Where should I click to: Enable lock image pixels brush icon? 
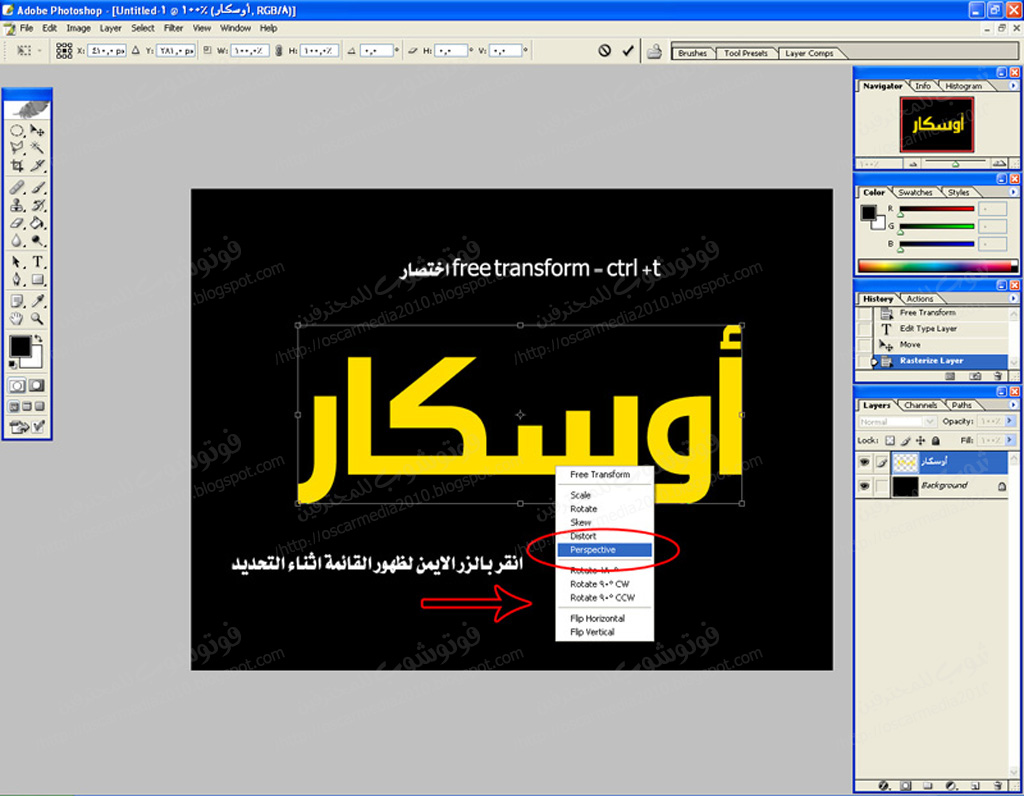point(905,441)
